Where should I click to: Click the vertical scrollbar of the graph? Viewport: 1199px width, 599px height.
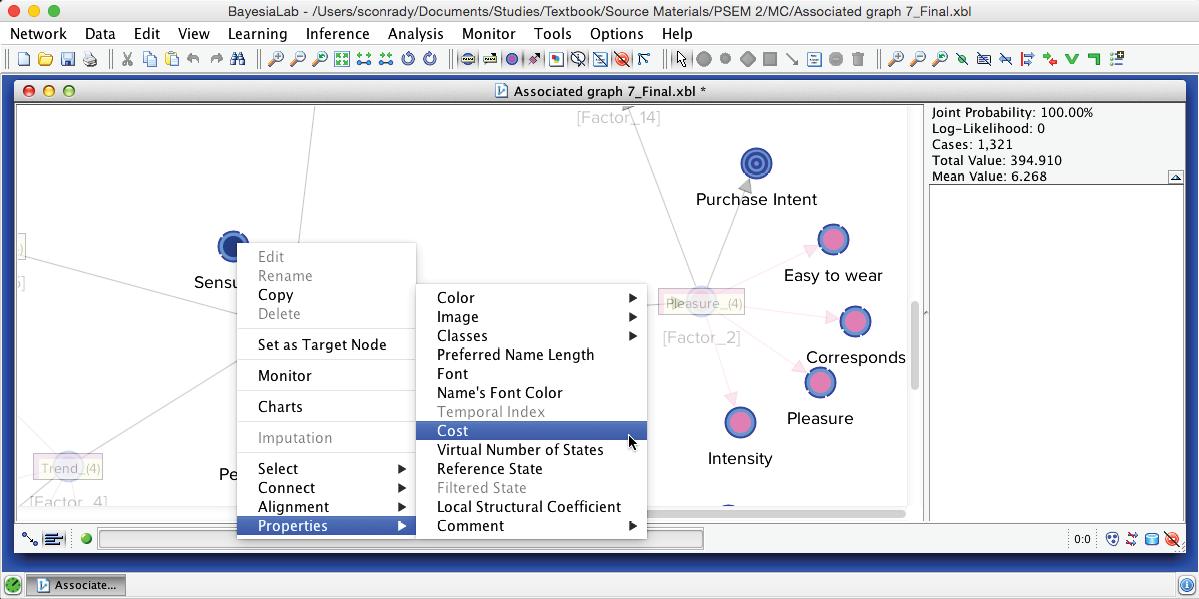click(915, 346)
